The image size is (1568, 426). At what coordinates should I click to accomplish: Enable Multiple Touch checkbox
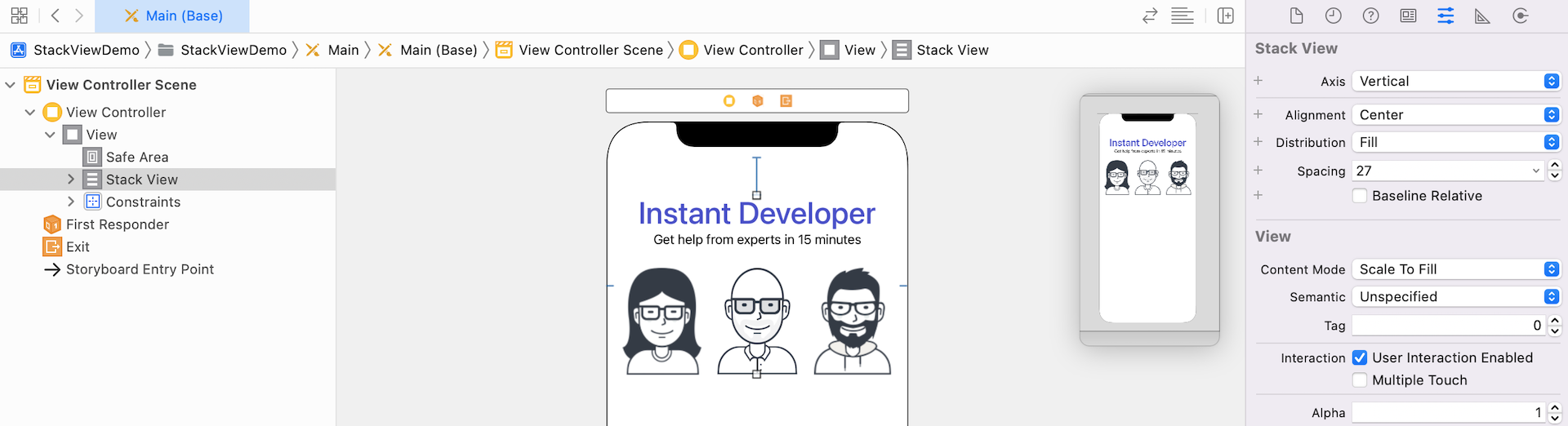tap(1360, 380)
